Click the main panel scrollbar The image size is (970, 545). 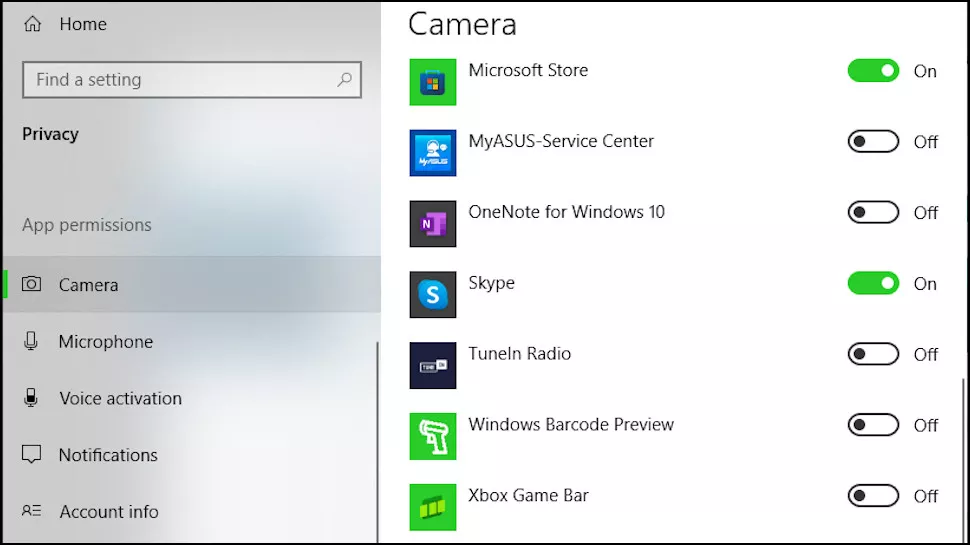click(964, 461)
